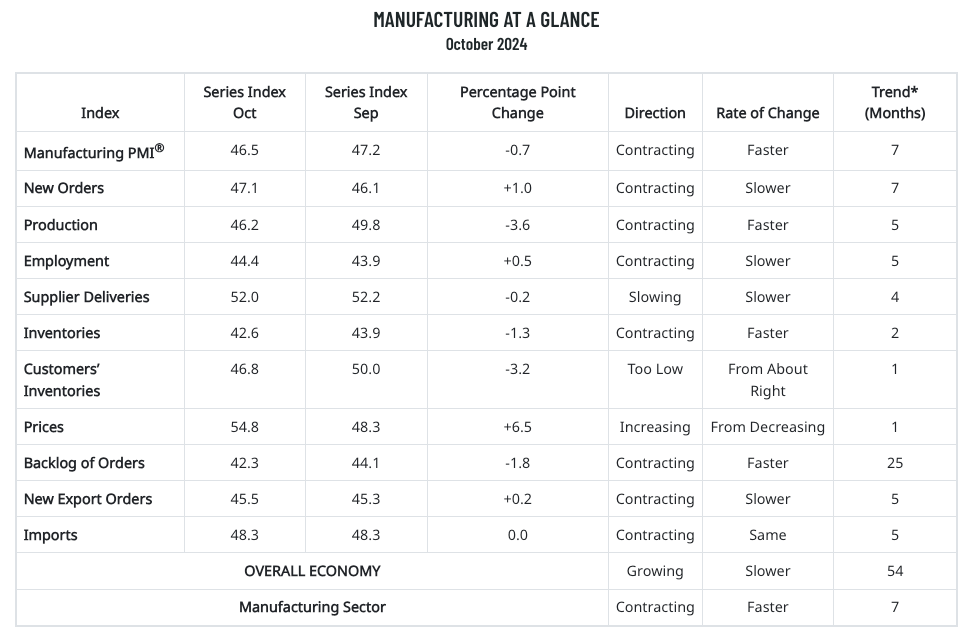Click the Manufacturing Sector row heading
Screen dimensions: 963x635
(313, 607)
